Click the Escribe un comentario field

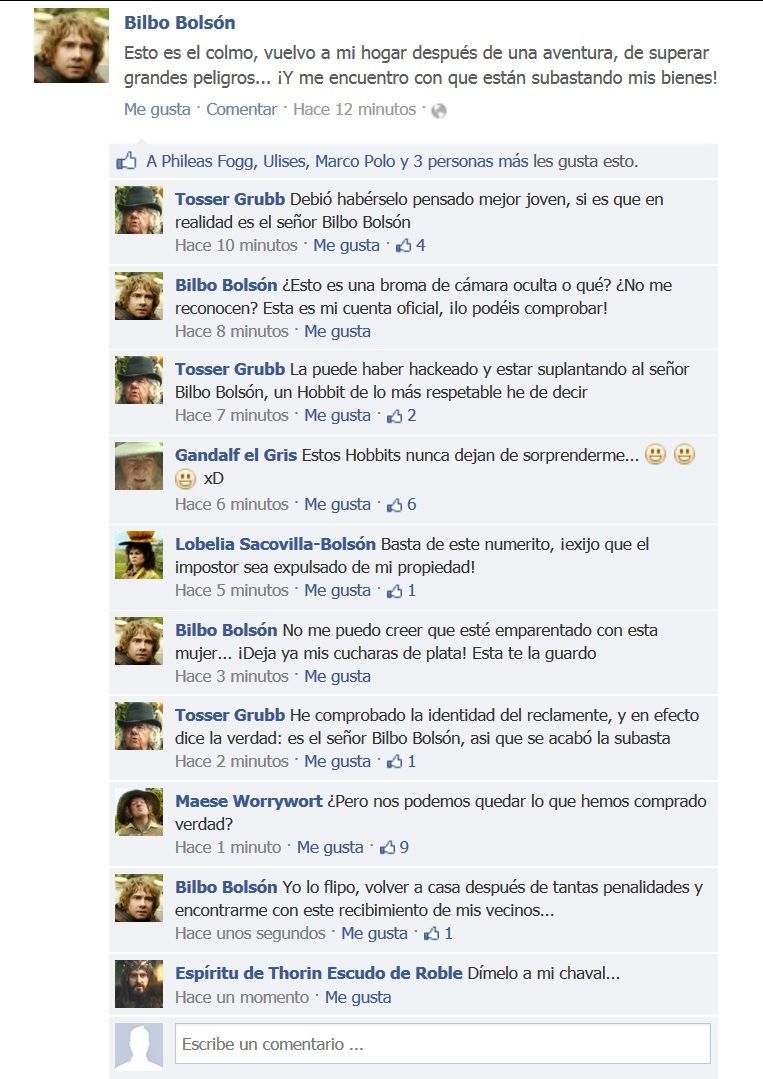(x=442, y=1044)
